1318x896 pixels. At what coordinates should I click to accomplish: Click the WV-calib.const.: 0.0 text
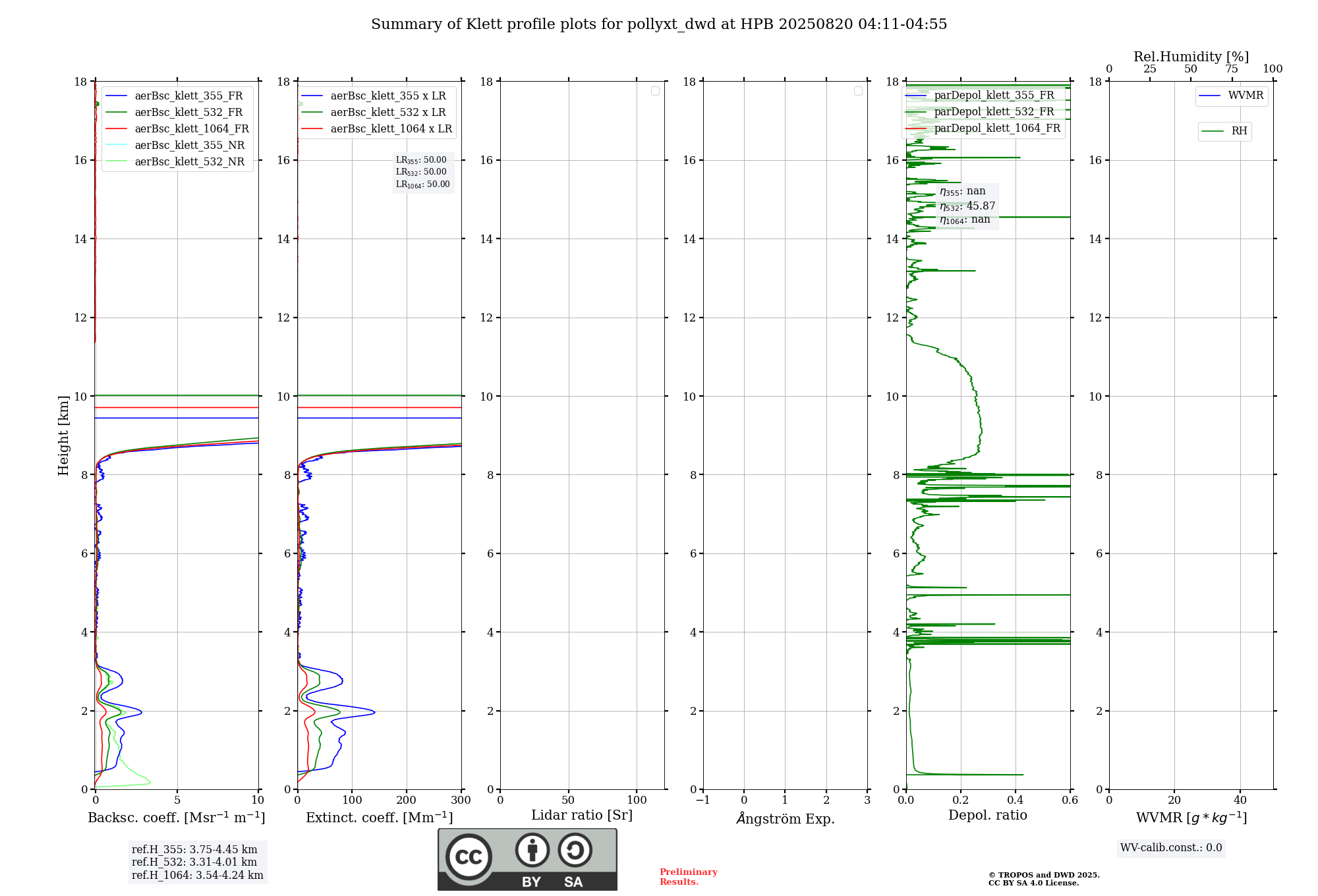[x=1171, y=848]
